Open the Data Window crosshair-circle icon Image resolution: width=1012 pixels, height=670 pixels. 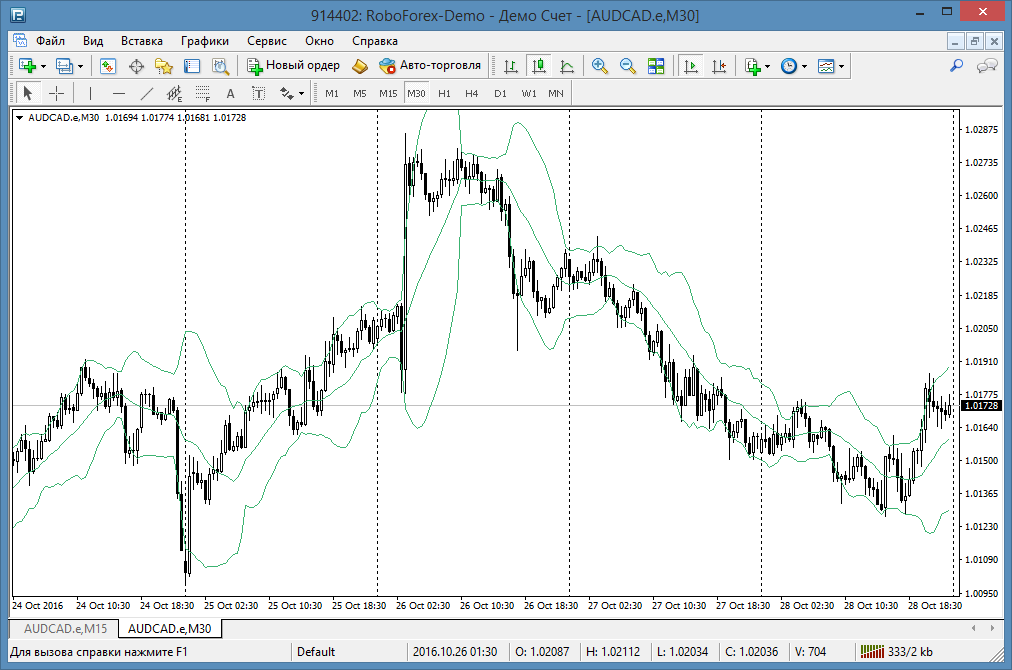tap(136, 66)
